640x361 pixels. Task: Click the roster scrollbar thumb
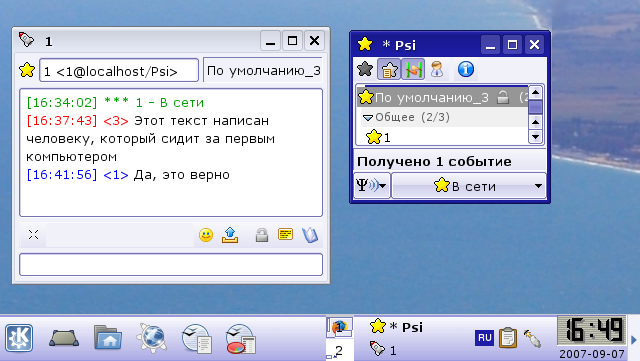click(535, 107)
